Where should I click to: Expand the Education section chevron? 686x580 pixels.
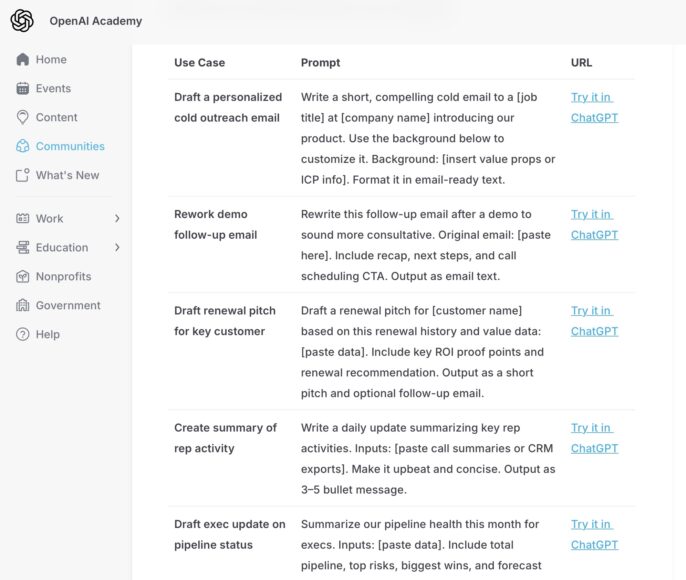[117, 248]
